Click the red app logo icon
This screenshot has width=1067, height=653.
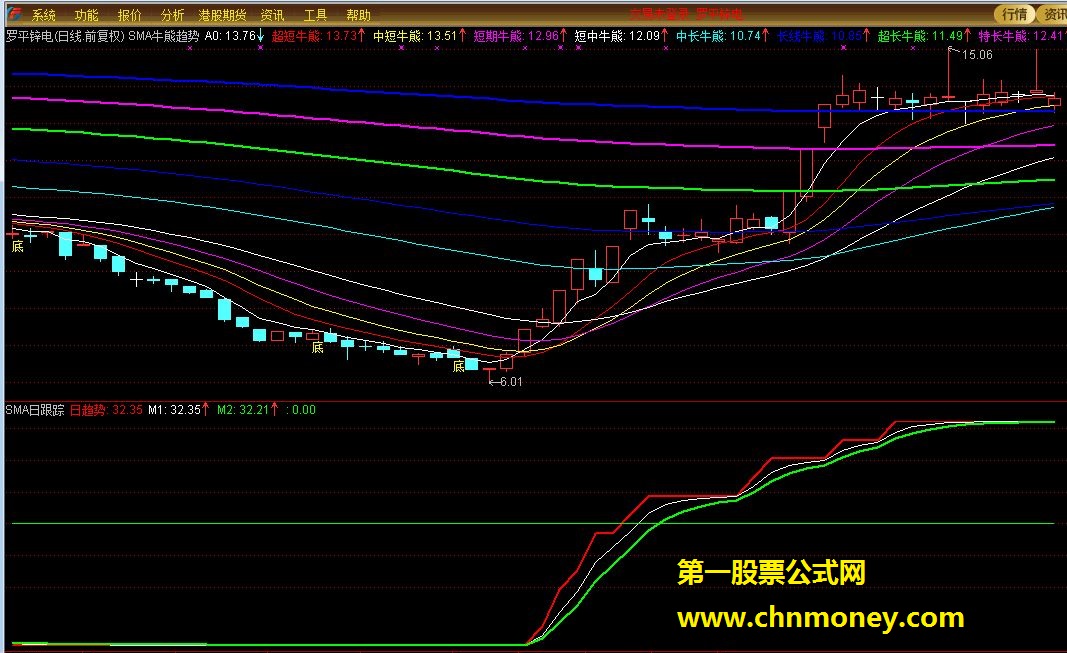point(13,14)
